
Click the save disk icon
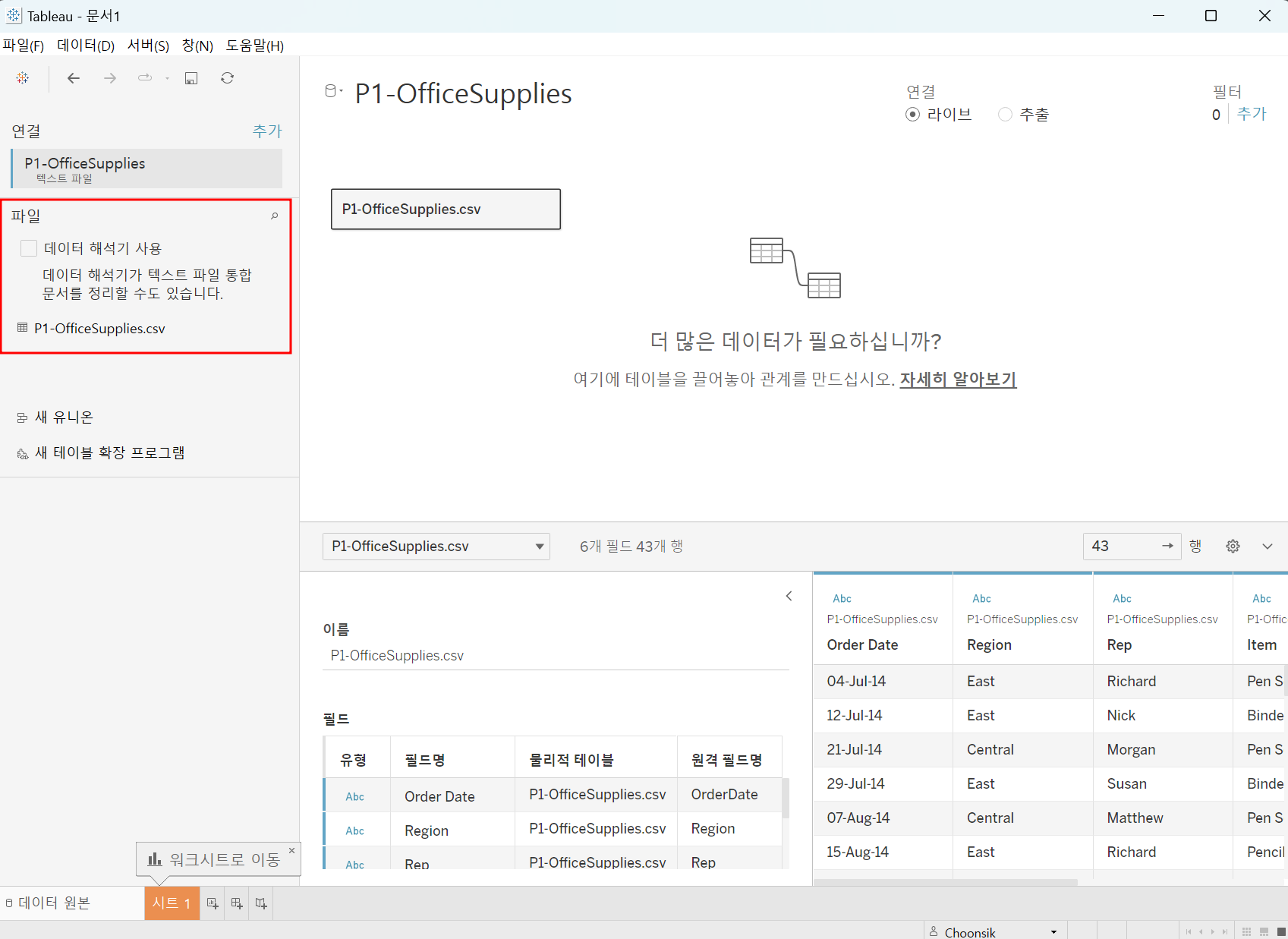pyautogui.click(x=191, y=78)
